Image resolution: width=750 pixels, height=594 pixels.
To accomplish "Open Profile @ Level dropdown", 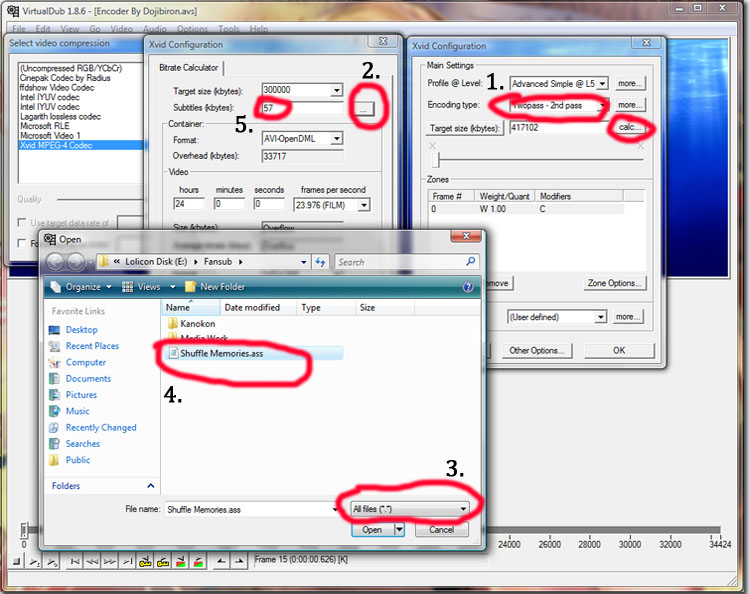I will (x=603, y=84).
